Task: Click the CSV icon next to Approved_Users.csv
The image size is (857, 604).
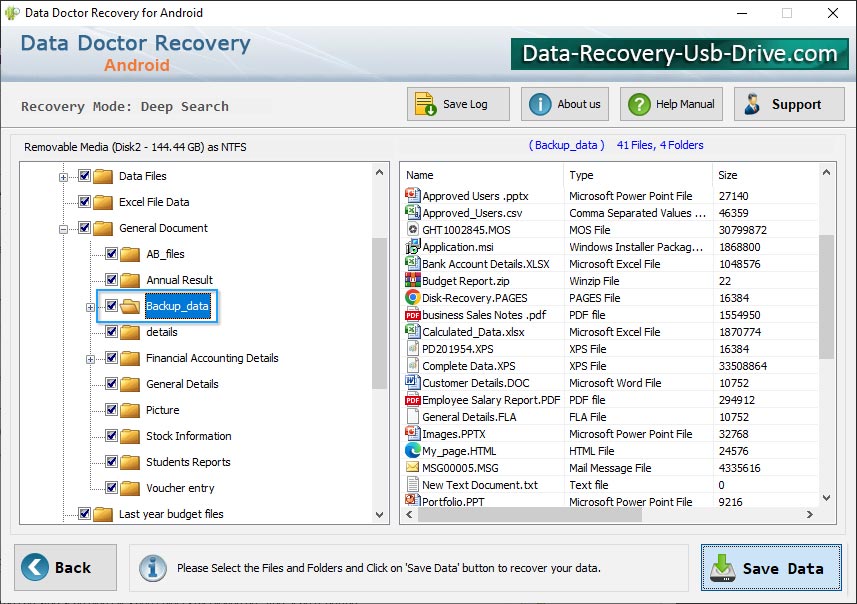Action: coord(412,212)
